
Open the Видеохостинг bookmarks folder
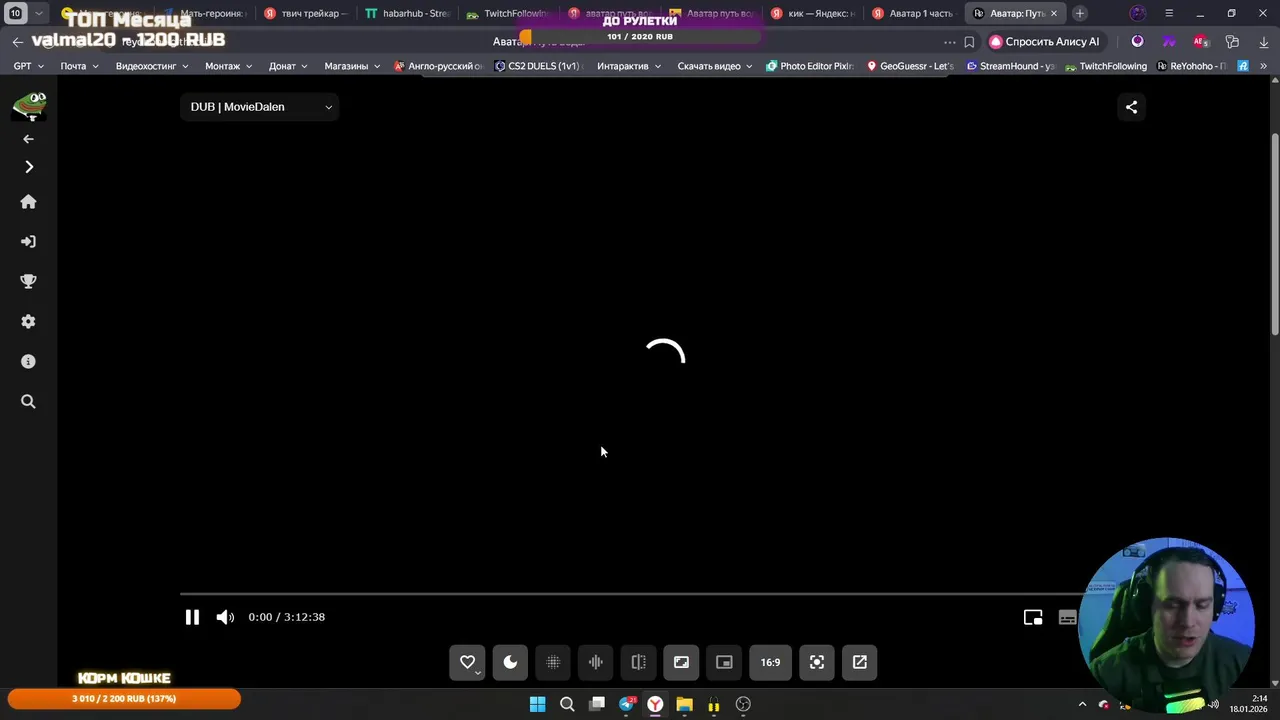pyautogui.click(x=152, y=66)
